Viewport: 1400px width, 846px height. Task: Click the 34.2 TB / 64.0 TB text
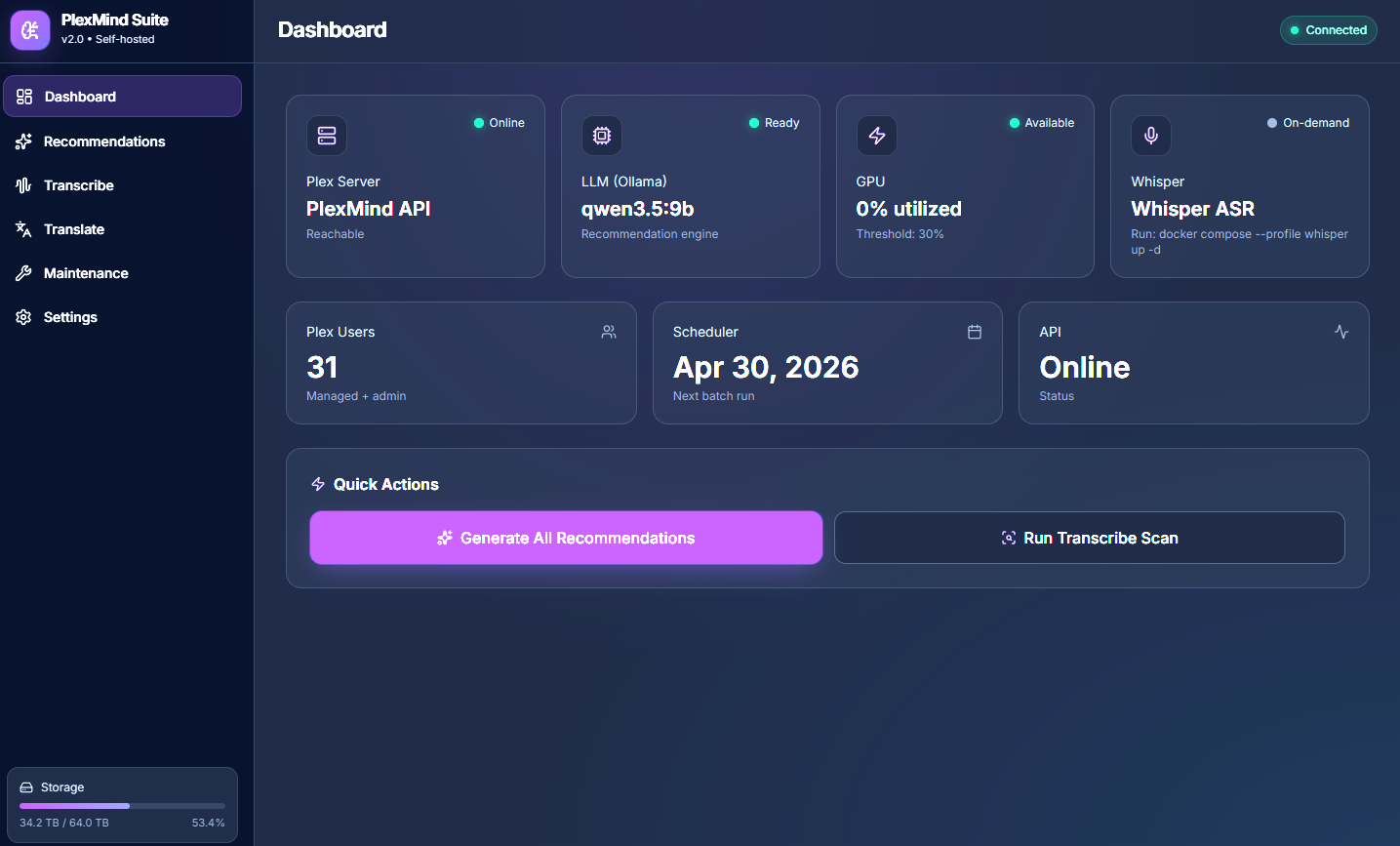64,823
